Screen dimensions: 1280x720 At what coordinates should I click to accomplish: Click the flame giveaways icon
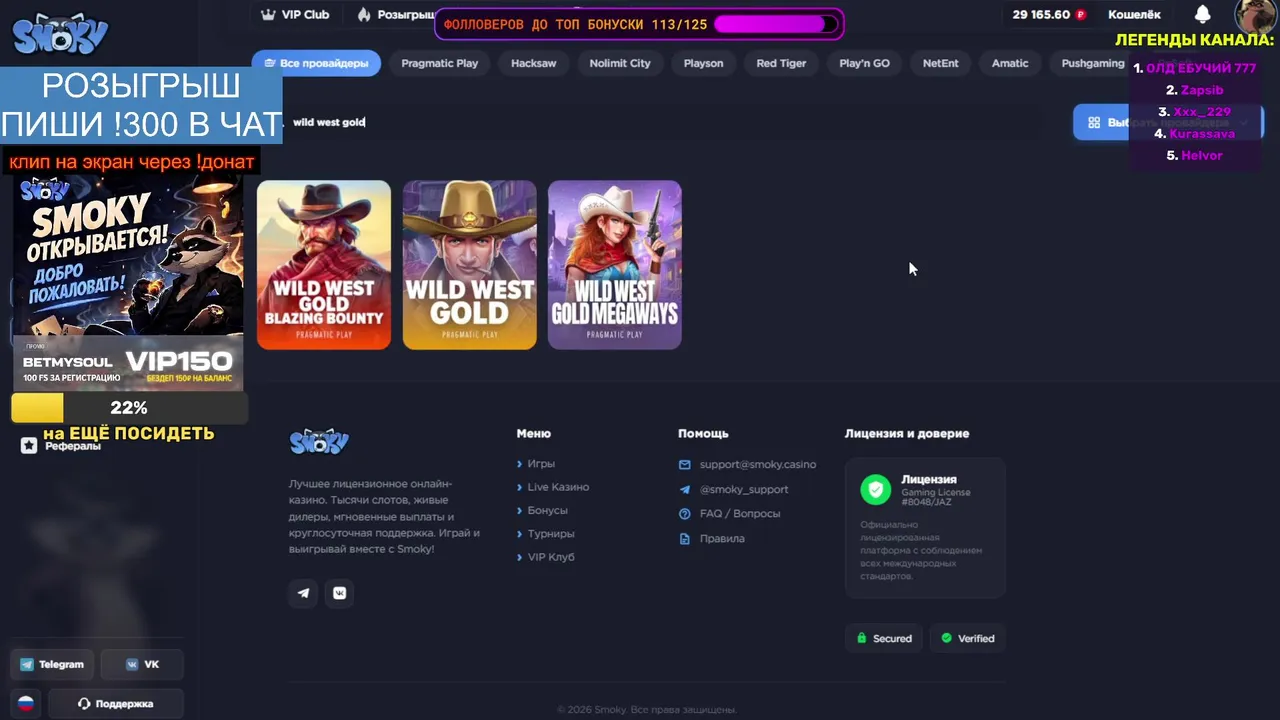point(364,15)
